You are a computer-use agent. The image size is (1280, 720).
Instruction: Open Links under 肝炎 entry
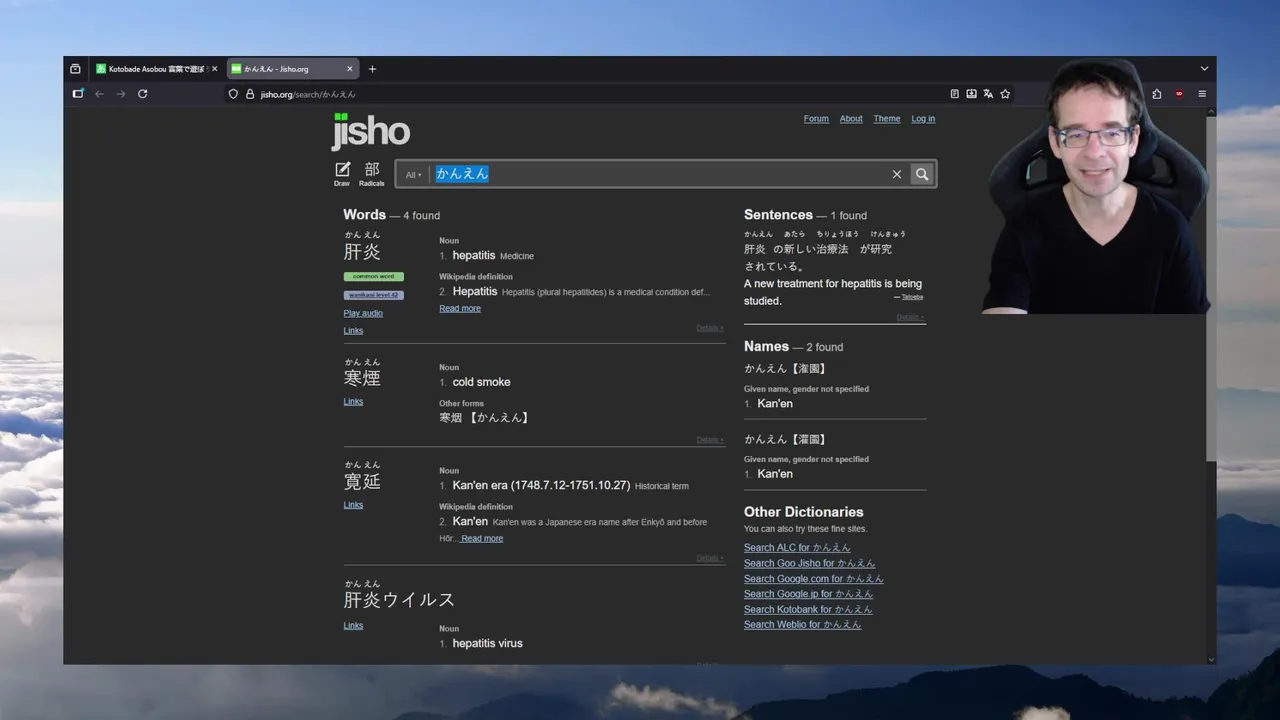click(x=353, y=331)
